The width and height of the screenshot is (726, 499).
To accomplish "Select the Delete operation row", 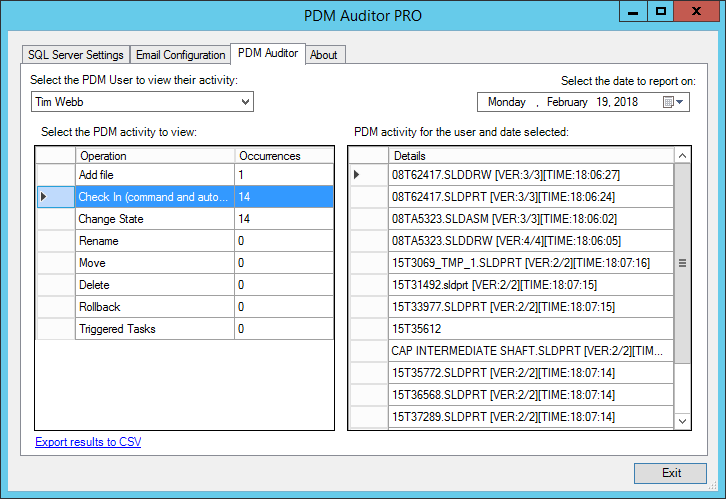I will (x=185, y=285).
